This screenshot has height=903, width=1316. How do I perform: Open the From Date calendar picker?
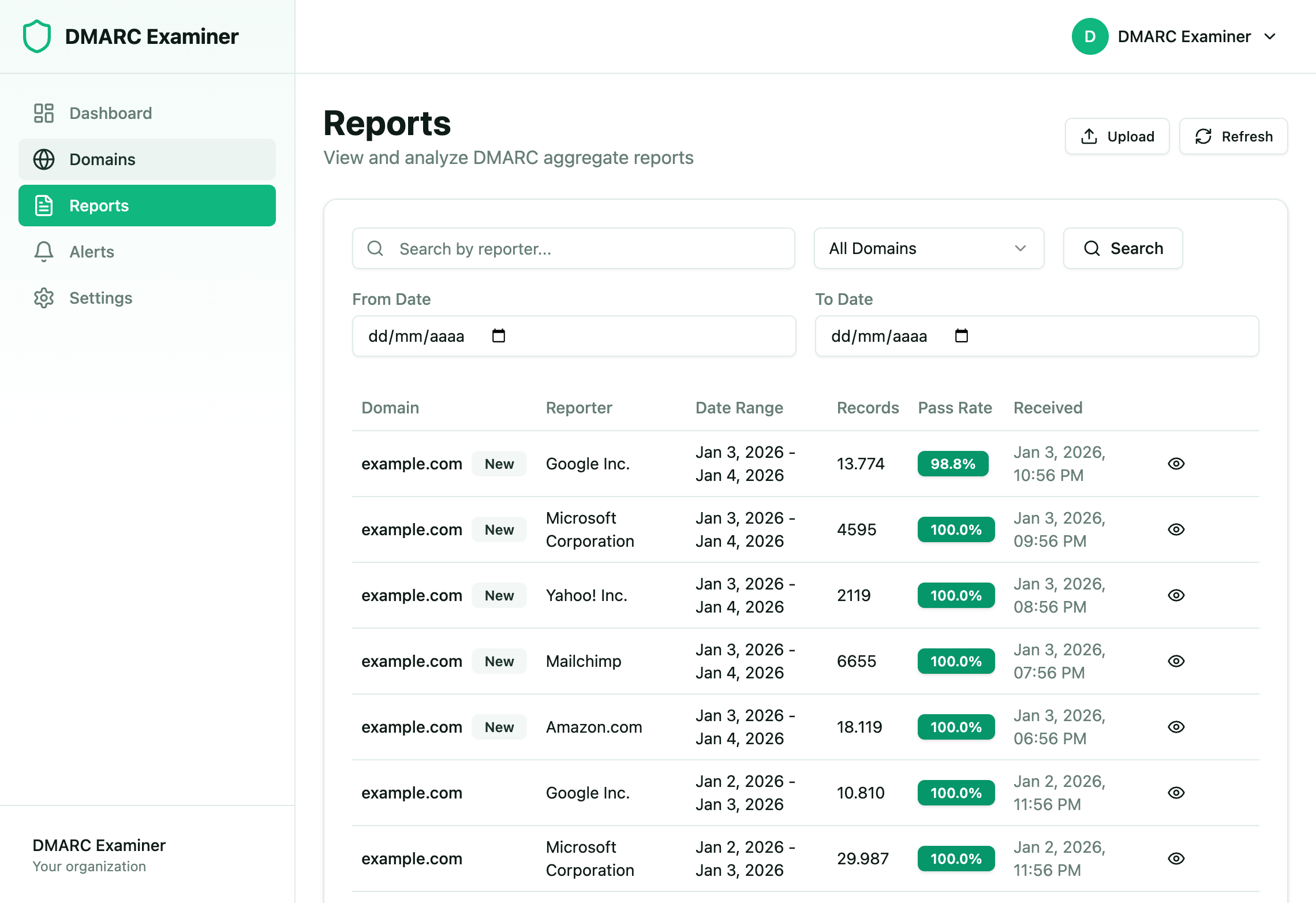pyautogui.click(x=499, y=335)
